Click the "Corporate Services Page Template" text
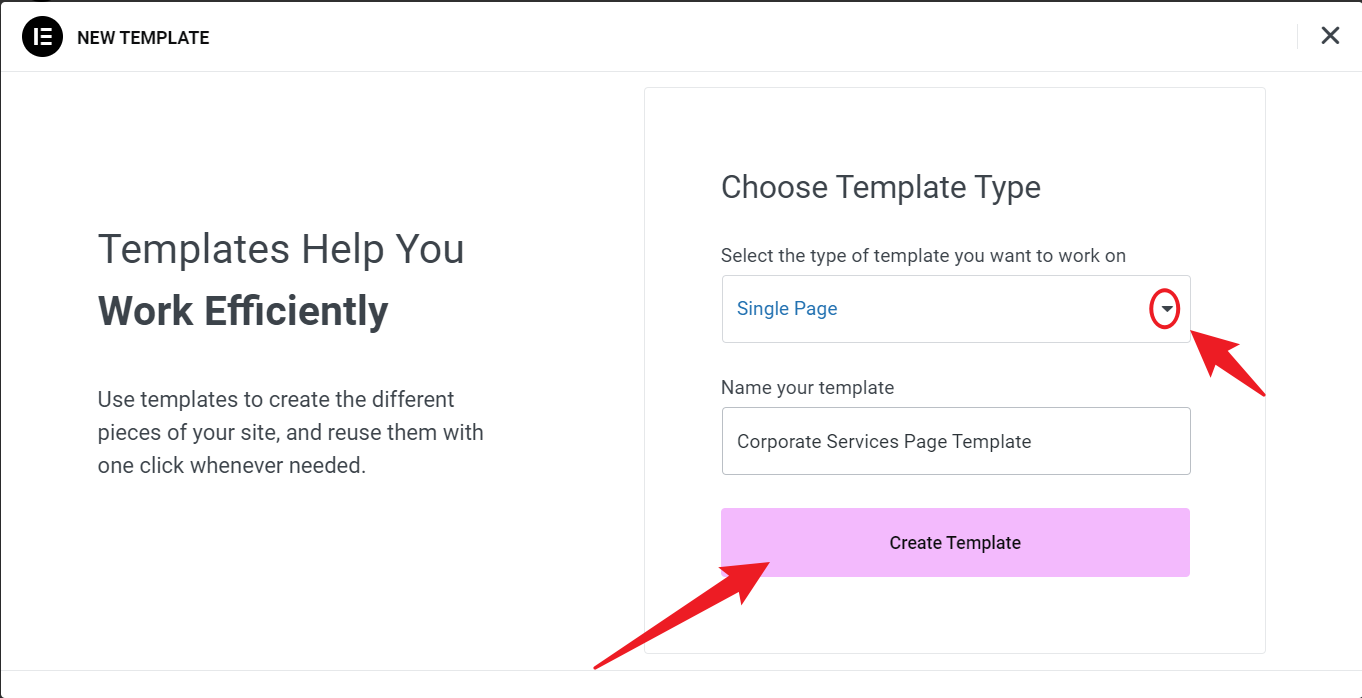The height and width of the screenshot is (698, 1362). (884, 441)
